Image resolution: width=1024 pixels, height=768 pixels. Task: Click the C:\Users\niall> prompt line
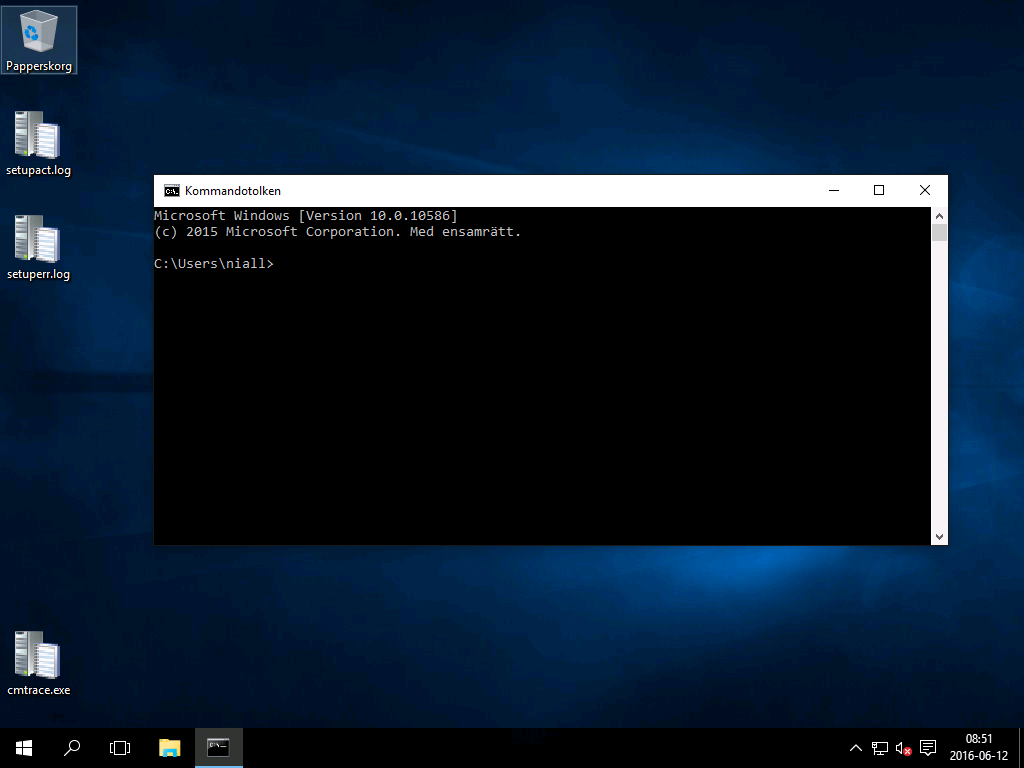[x=214, y=263]
